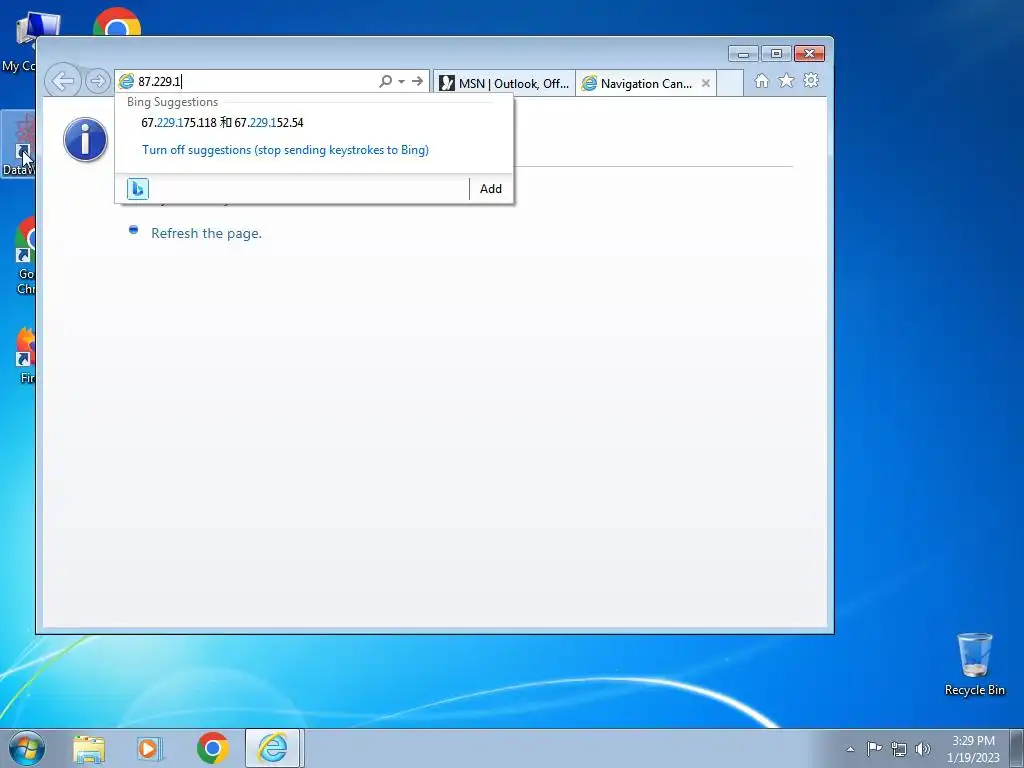The image size is (1024, 768).
Task: Open the Action Center flag icon
Action: (874, 748)
